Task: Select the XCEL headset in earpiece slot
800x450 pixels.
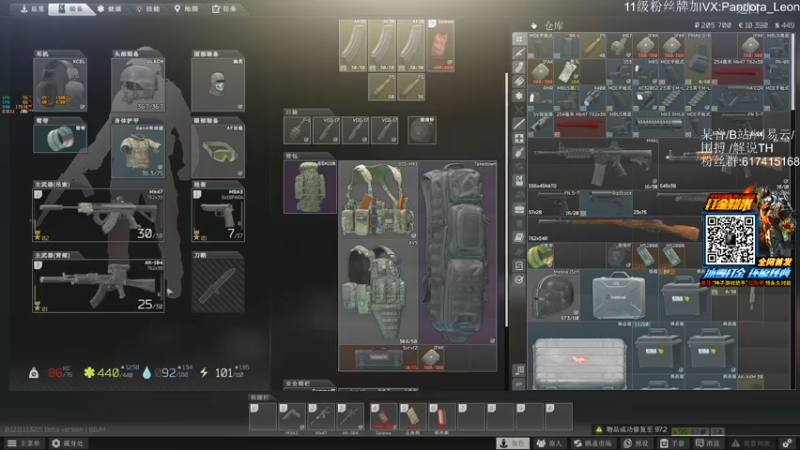Action: pyautogui.click(x=60, y=84)
